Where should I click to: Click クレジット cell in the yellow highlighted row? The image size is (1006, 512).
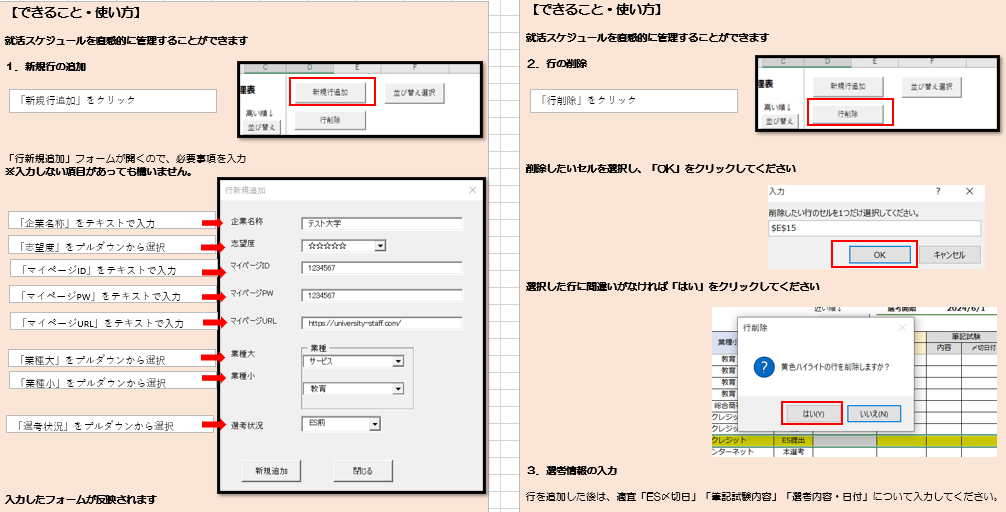[x=743, y=440]
